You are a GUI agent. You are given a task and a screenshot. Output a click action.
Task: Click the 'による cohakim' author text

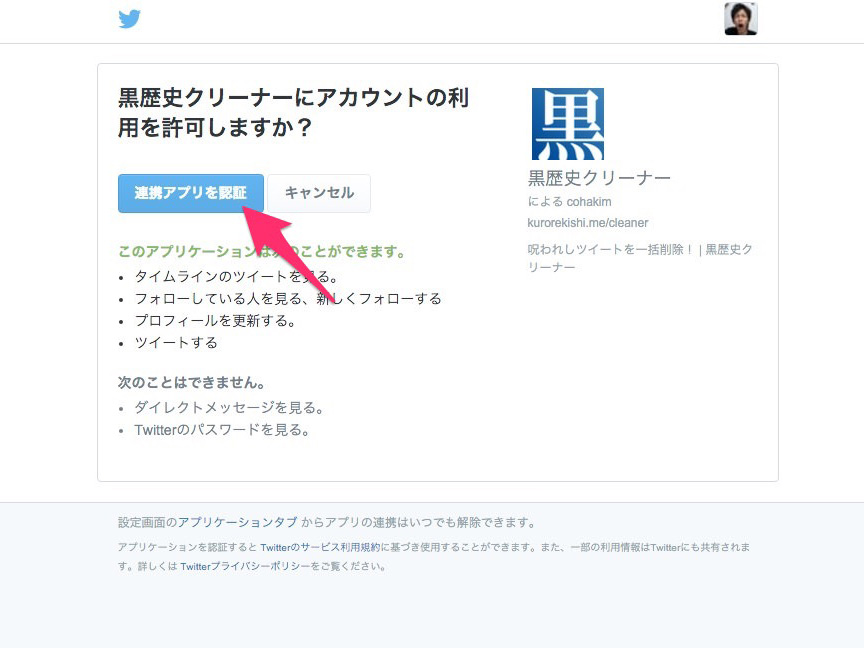(x=569, y=202)
